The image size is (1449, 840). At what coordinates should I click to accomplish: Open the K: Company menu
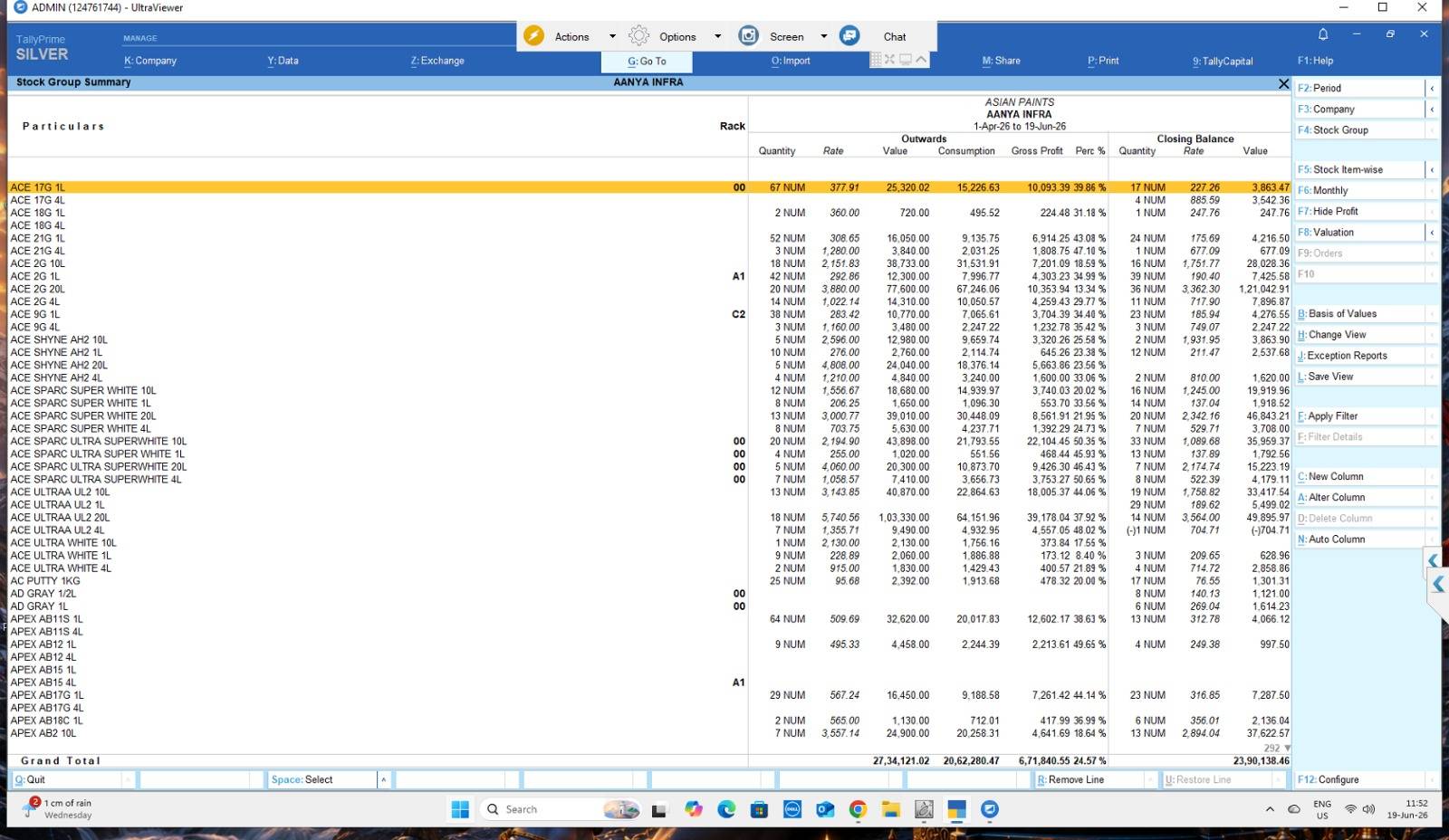click(150, 61)
